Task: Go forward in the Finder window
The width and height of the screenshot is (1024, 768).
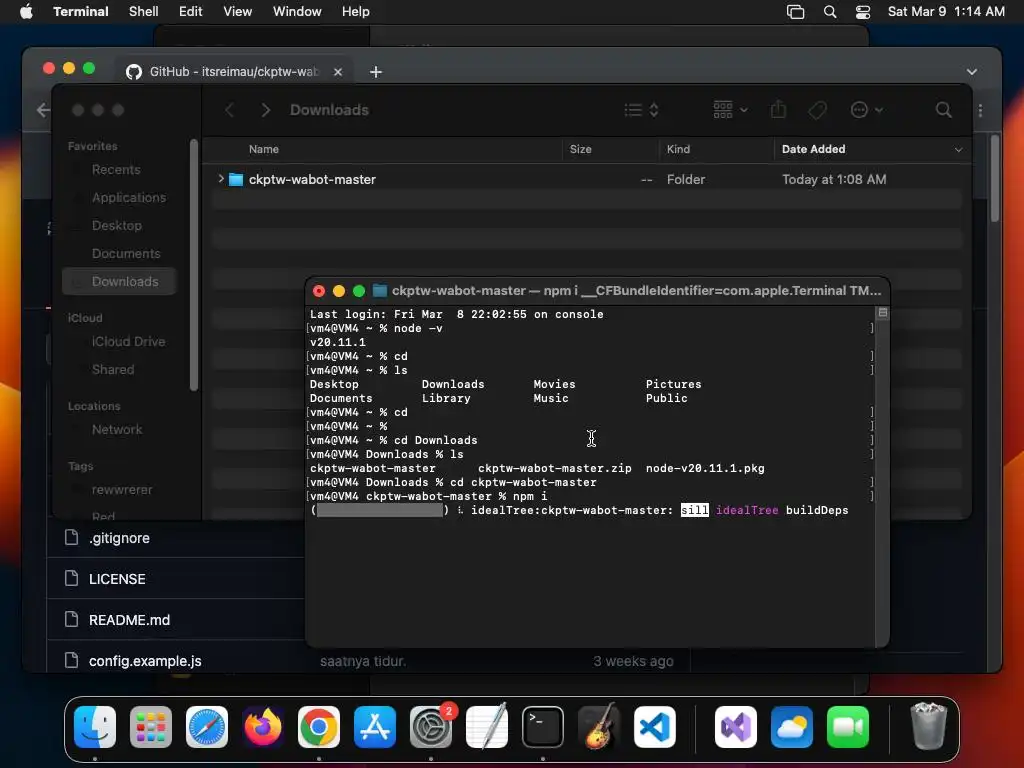Action: (x=265, y=110)
